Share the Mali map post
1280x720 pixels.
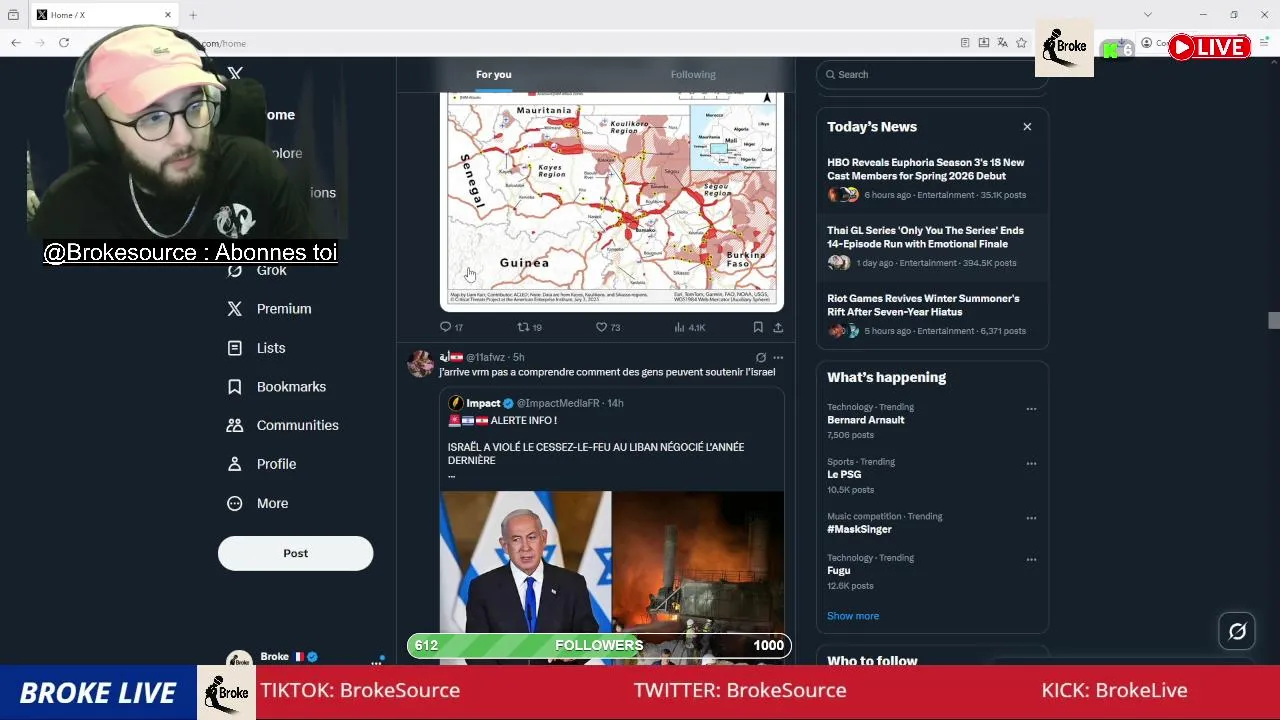778,327
